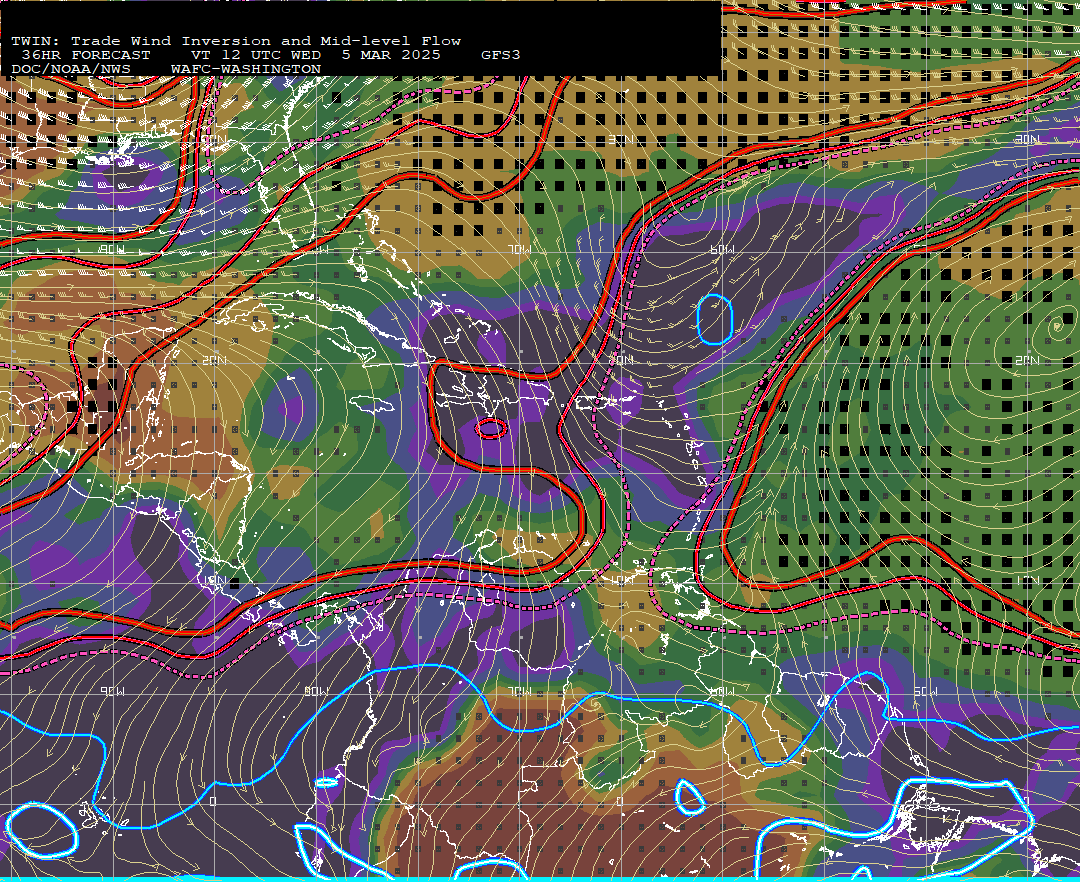The height and width of the screenshot is (882, 1080).
Task: Click the "VT 12 UTC WED 5 MAR 2025" valid time
Action: coord(316,55)
